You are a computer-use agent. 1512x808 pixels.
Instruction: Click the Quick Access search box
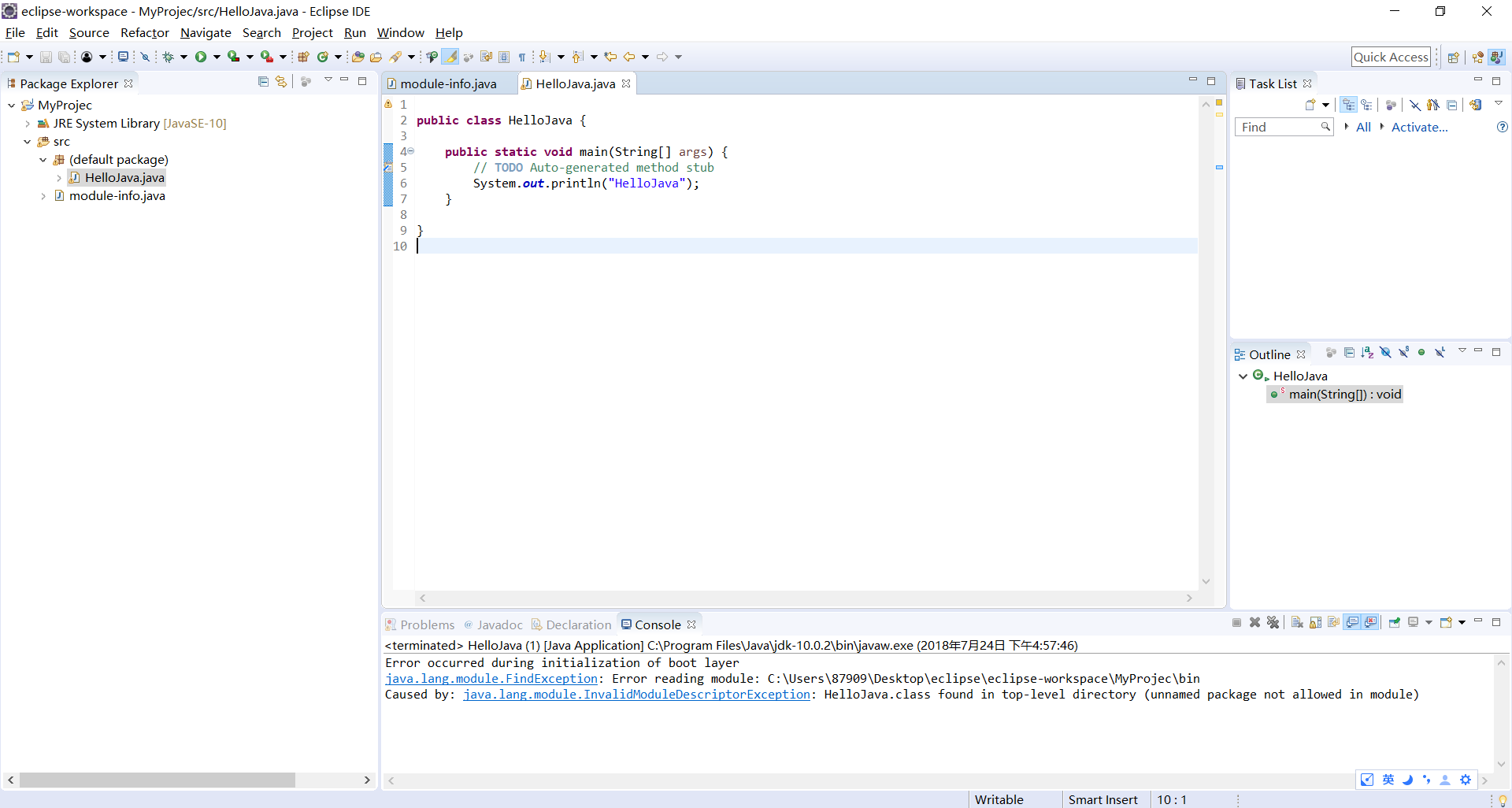pos(1391,57)
